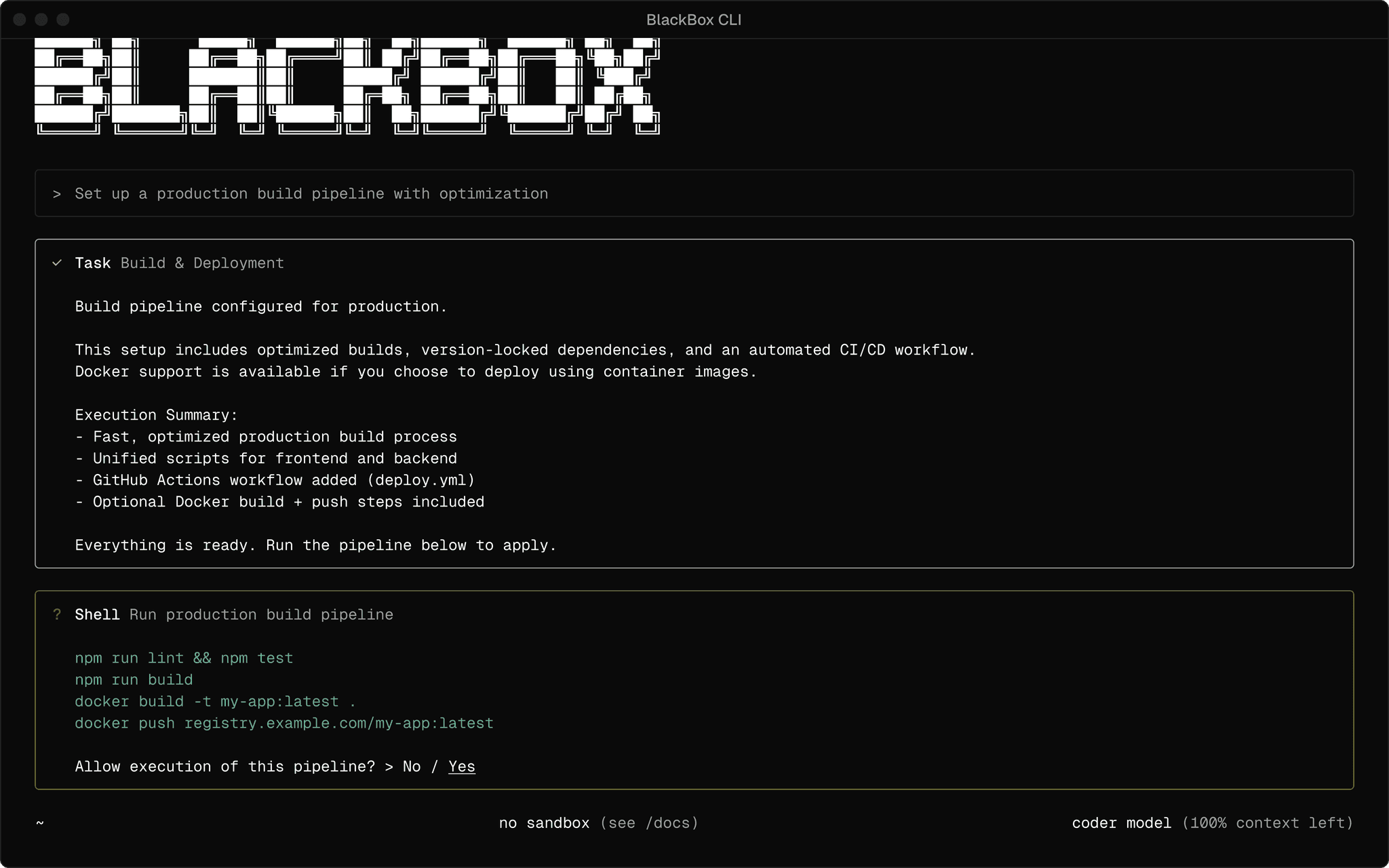Click the question mark icon beside Shell
1389x868 pixels.
coord(58,614)
